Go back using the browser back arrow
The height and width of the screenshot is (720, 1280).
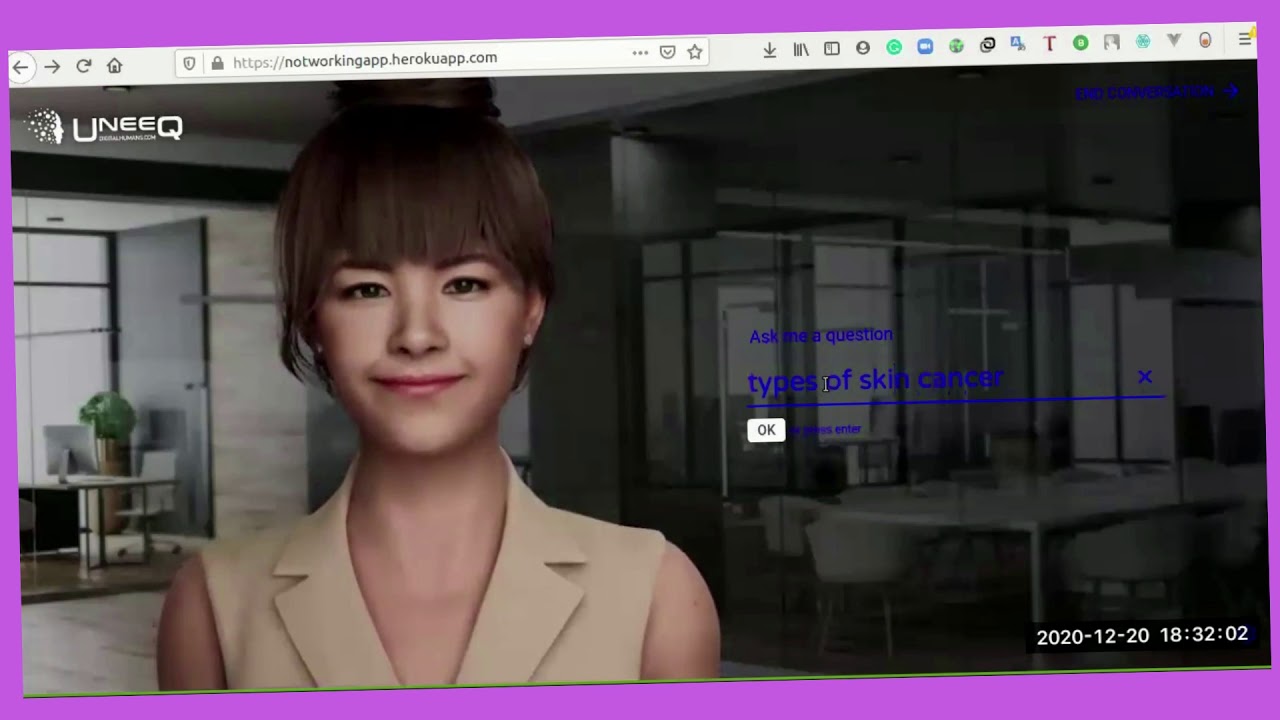click(x=21, y=67)
